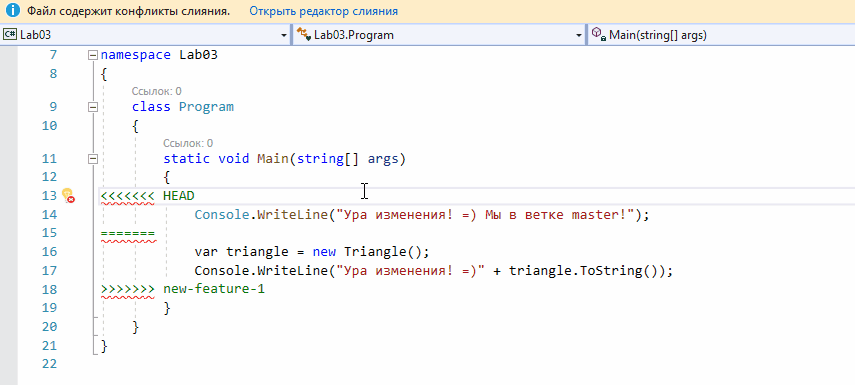
Task: Collapse the namespace Lab03 block
Action: coord(93,55)
